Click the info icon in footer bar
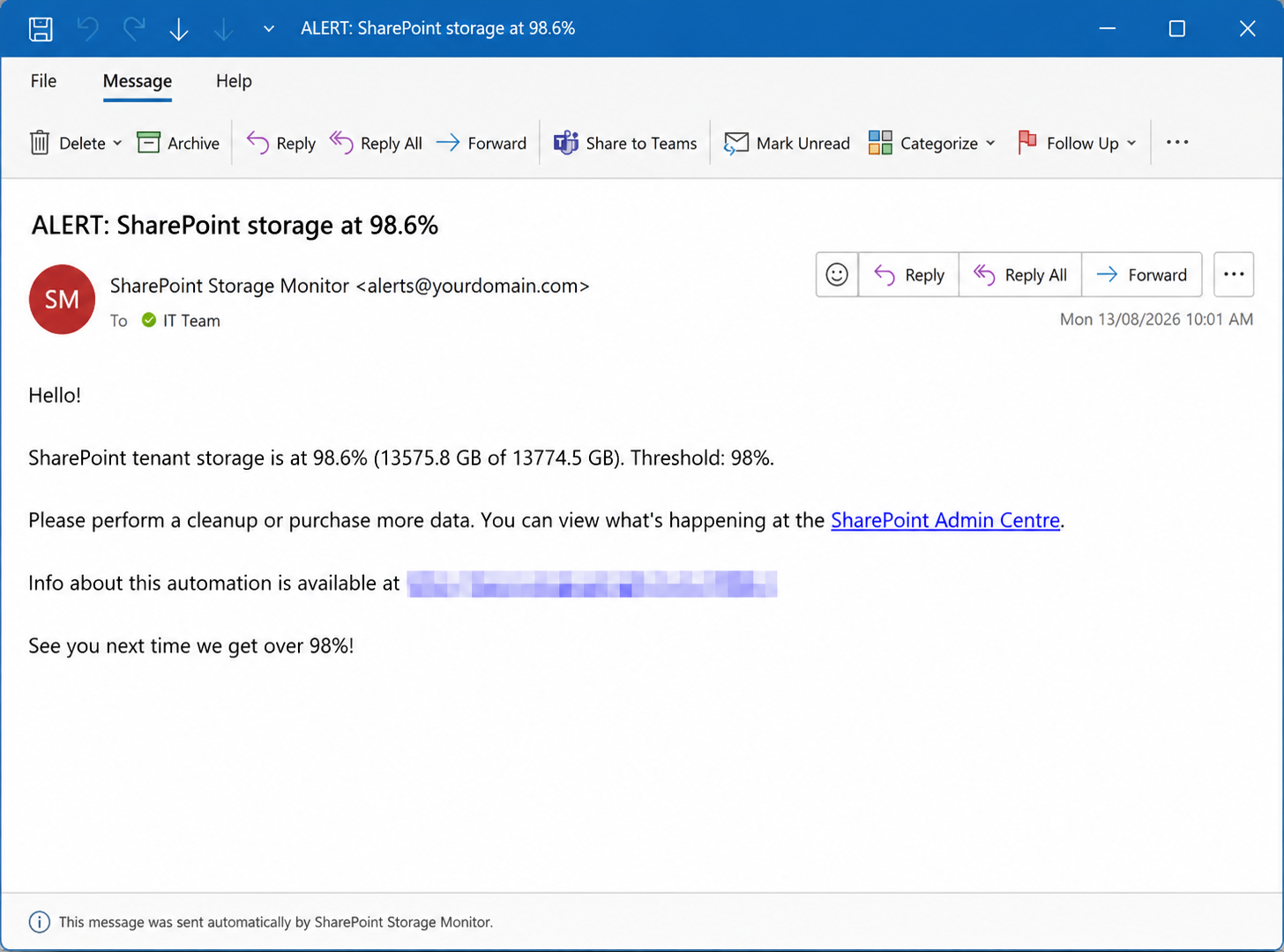The height and width of the screenshot is (952, 1284). point(40,922)
